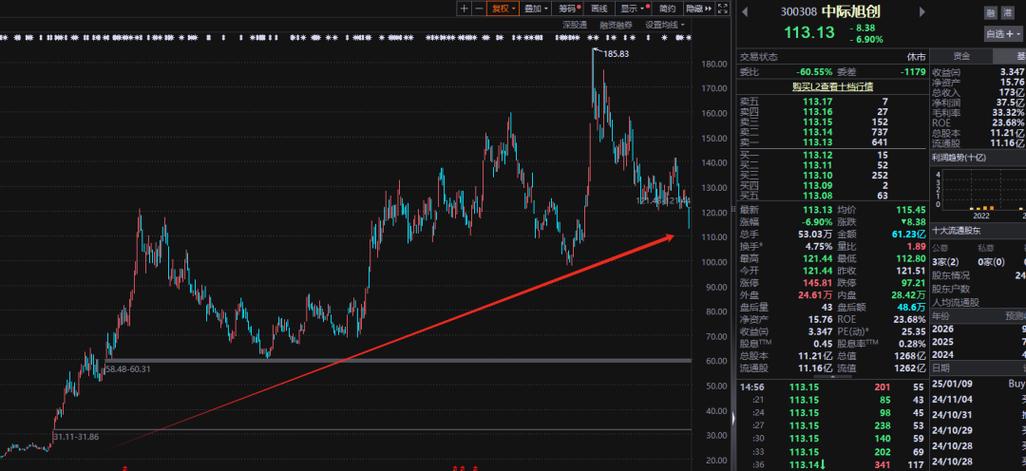Screen dimensions: 1026x471
Task: Select the 2025 forecast year row
Action: pyautogui.click(x=978, y=342)
